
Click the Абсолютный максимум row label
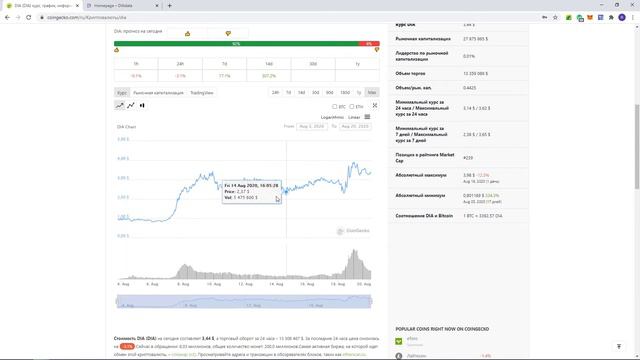421,175
